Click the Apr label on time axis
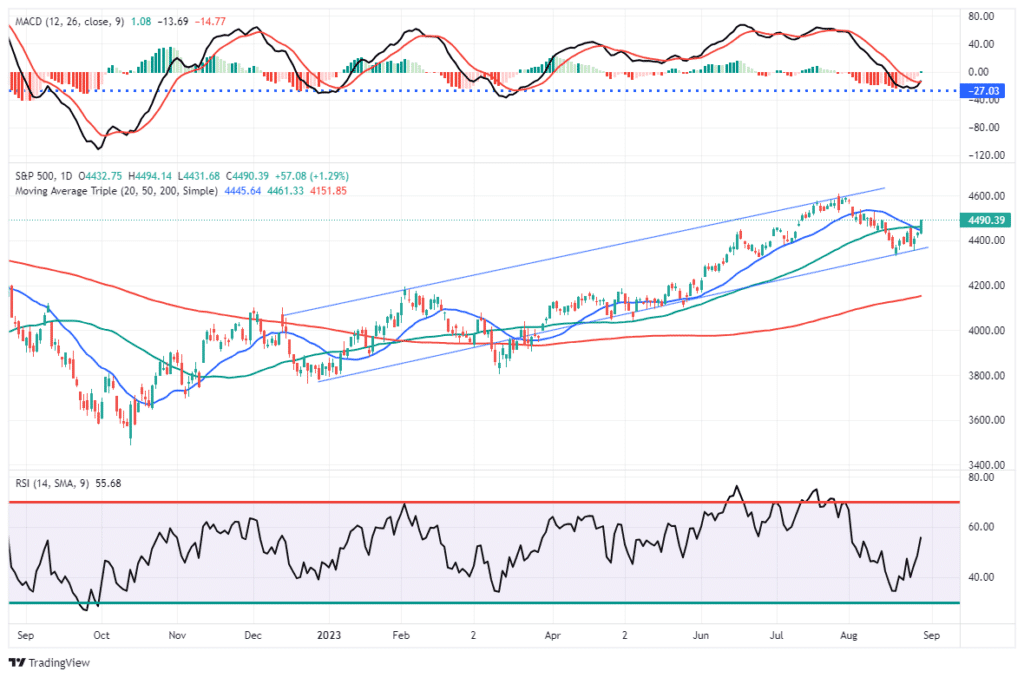Viewport: 1024px width, 678px height. [552, 636]
